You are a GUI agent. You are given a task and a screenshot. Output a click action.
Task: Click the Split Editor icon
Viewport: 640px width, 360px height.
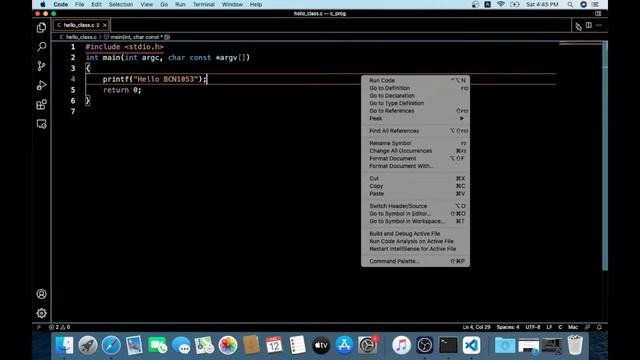(x=589, y=25)
